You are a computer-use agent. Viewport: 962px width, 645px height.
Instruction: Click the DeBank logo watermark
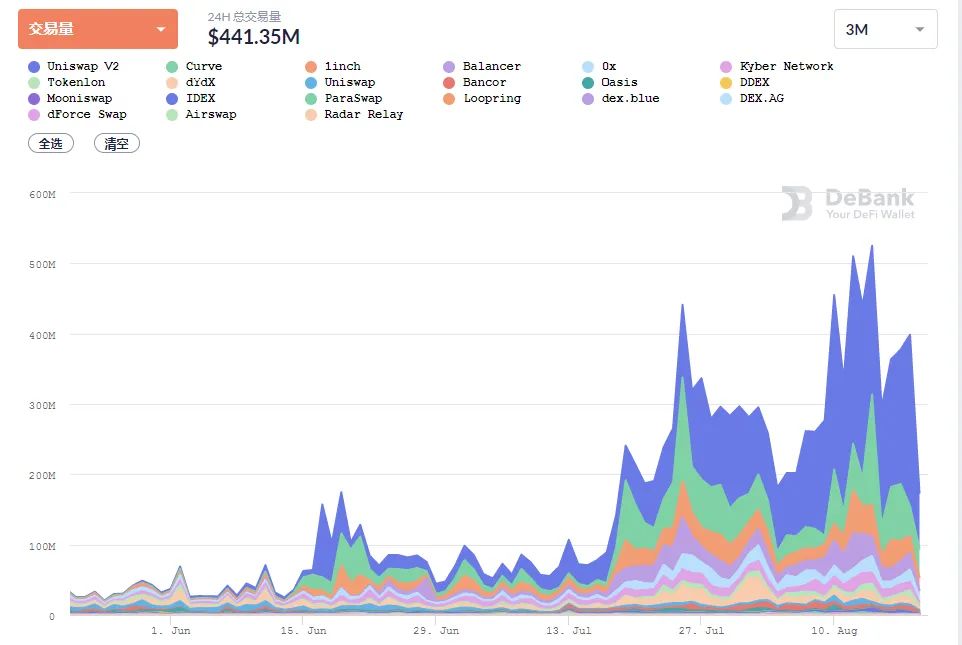click(848, 203)
